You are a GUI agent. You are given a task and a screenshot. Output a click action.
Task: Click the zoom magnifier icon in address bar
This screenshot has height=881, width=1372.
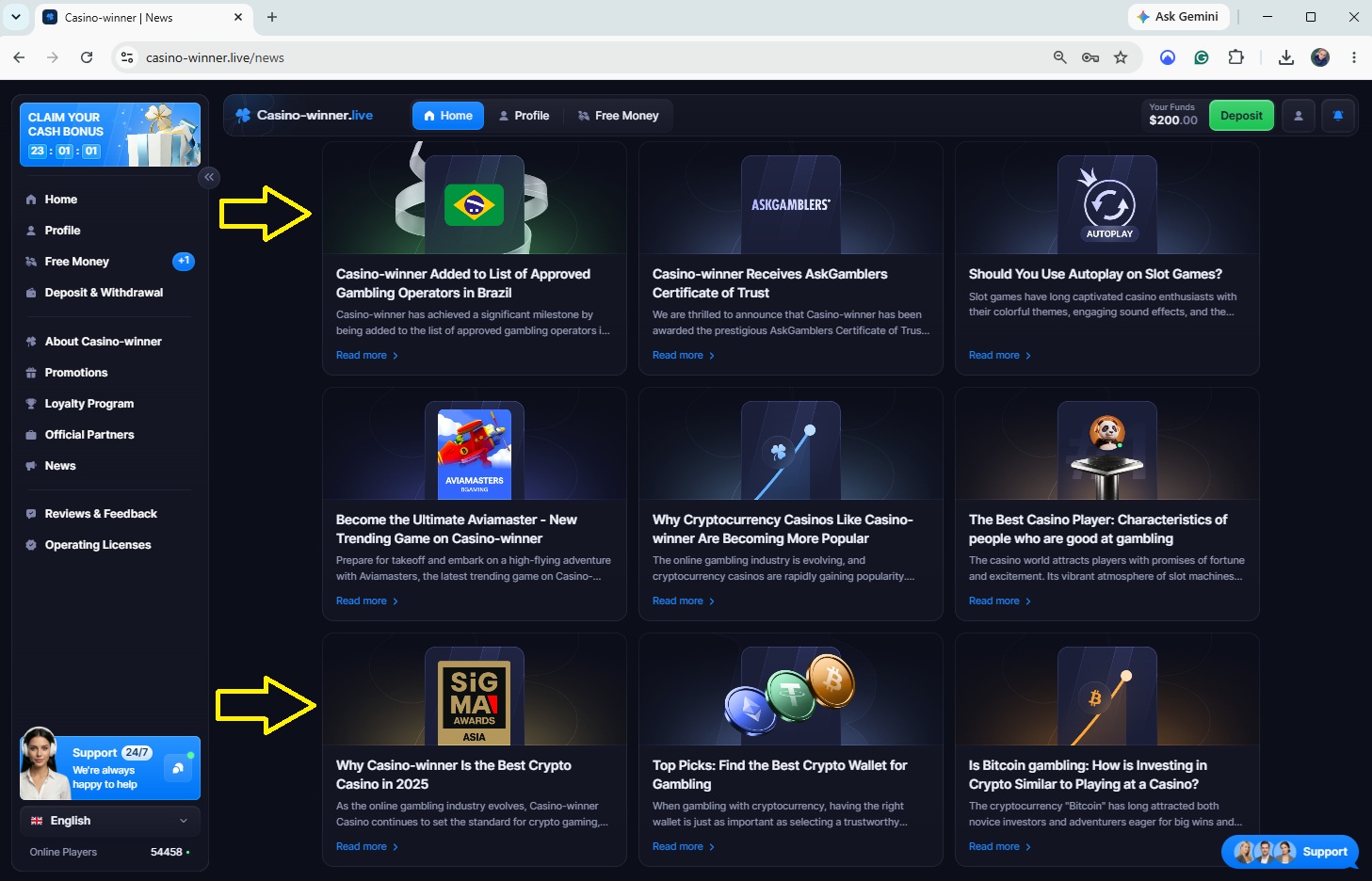click(x=1060, y=57)
